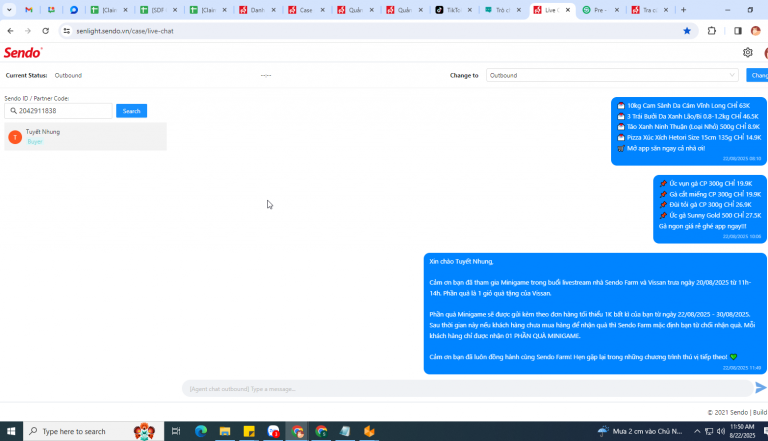
Task: Open the Gmail pinned tab
Action: coord(29,10)
